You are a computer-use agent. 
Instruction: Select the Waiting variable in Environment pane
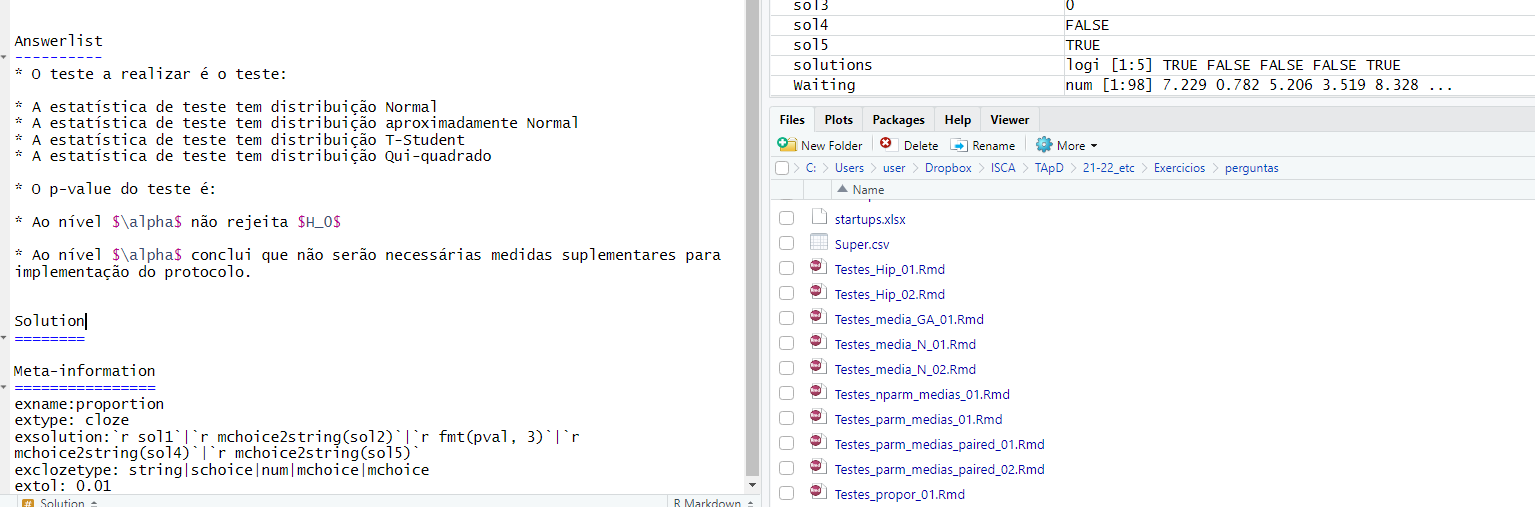pos(1150,85)
